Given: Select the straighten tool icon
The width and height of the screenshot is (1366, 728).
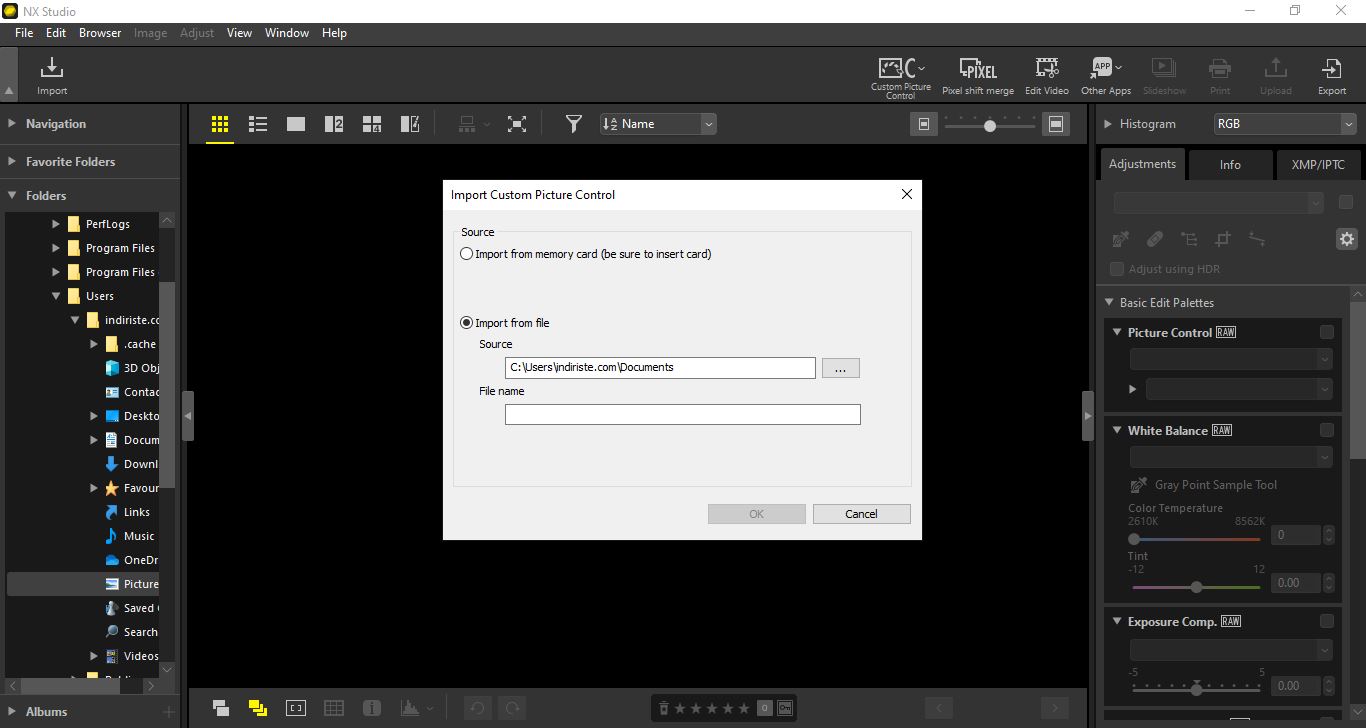Looking at the screenshot, I should click(1257, 239).
